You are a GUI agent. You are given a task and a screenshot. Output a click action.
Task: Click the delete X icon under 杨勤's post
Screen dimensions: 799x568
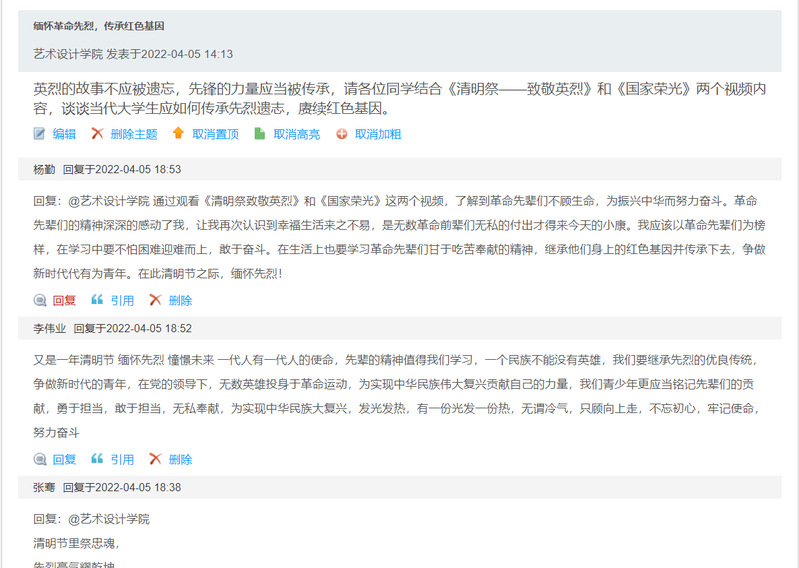[155, 300]
